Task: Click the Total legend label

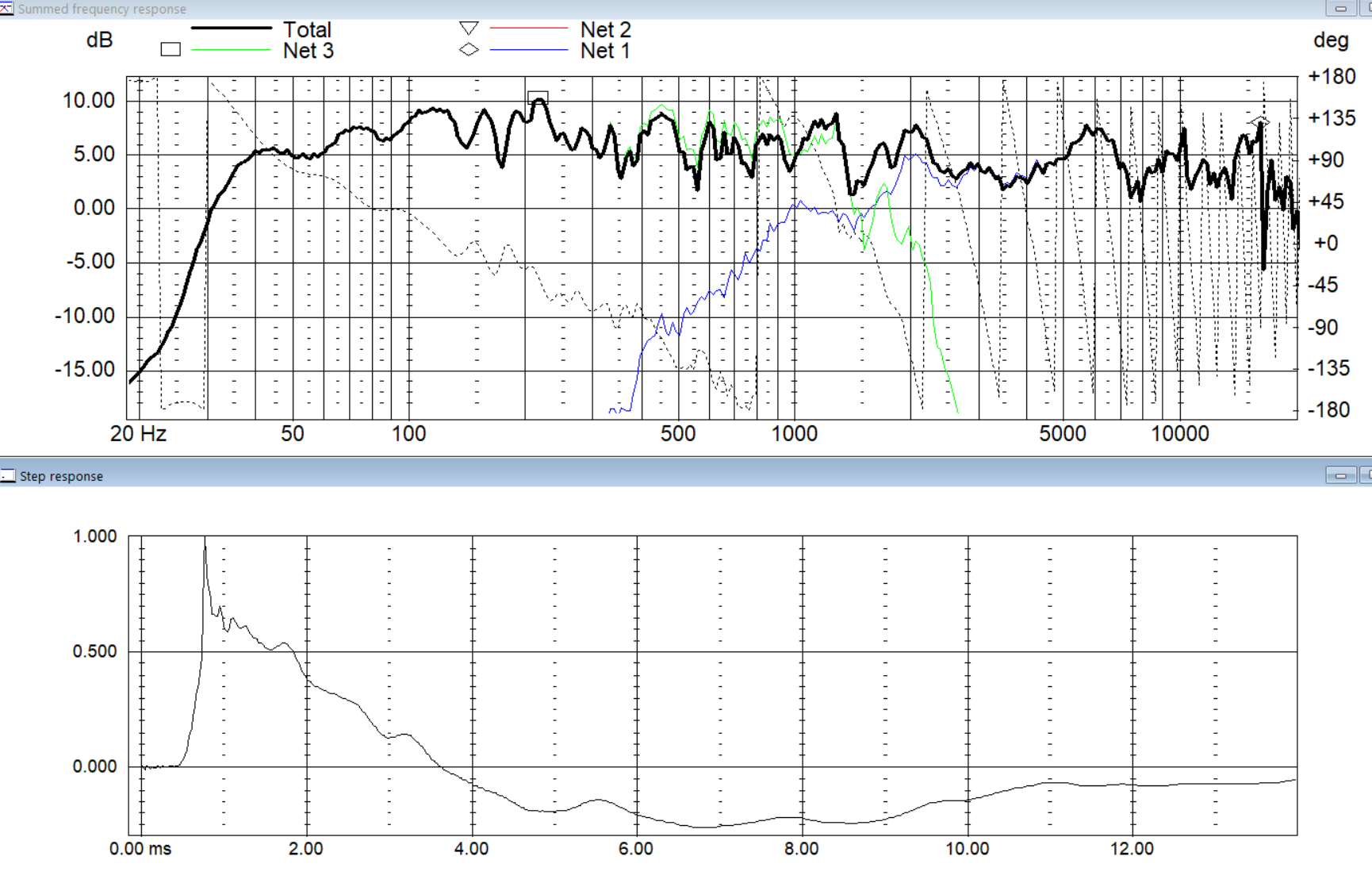Action: click(307, 30)
